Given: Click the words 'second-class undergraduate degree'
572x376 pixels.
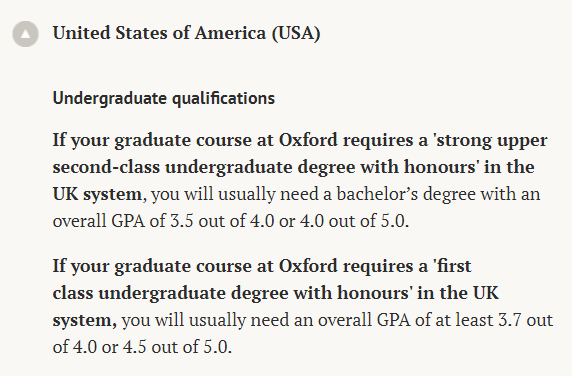Looking at the screenshot, I should [204, 167].
